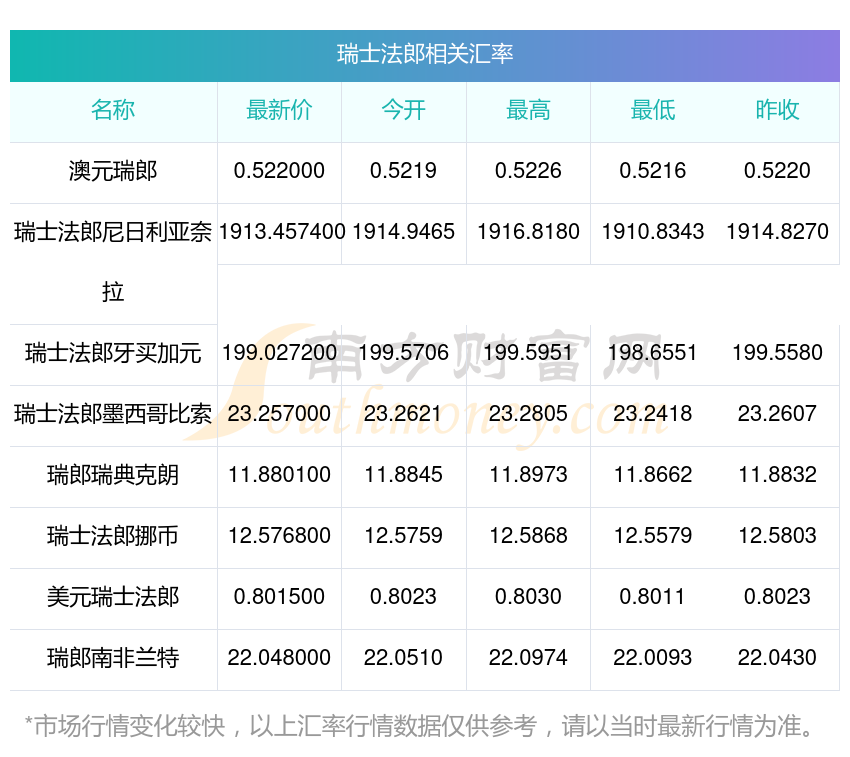Click the table title 瑞士法郎相关汇率
850x757 pixels.
(424, 54)
